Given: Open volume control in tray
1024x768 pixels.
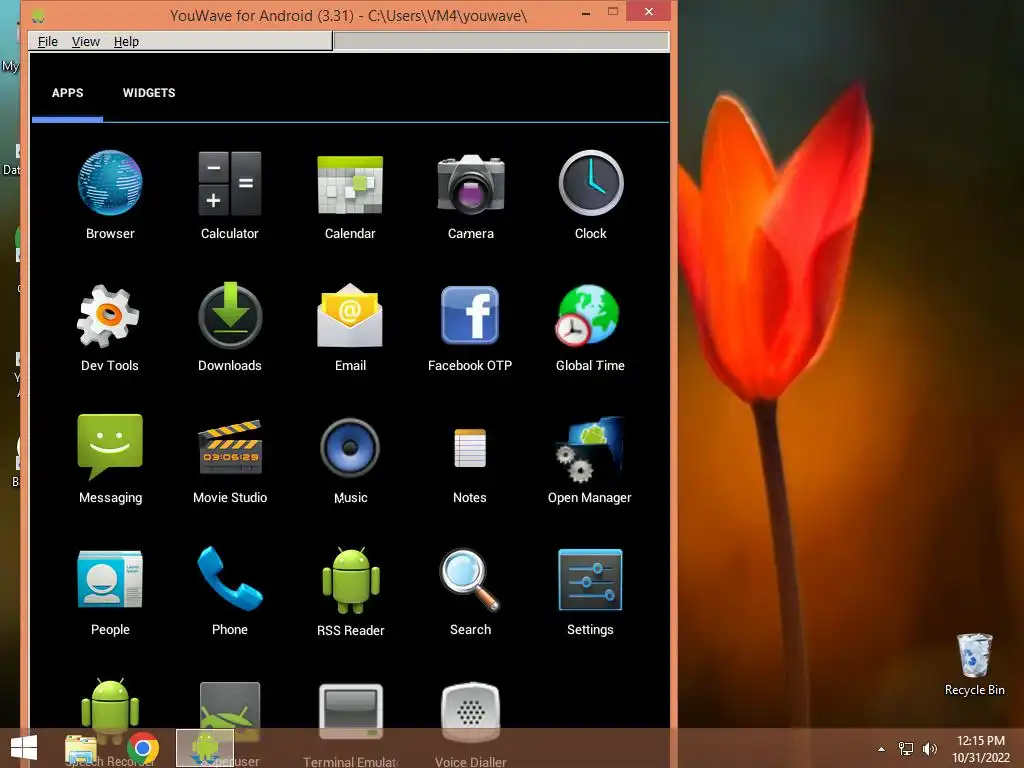Looking at the screenshot, I should coord(929,749).
